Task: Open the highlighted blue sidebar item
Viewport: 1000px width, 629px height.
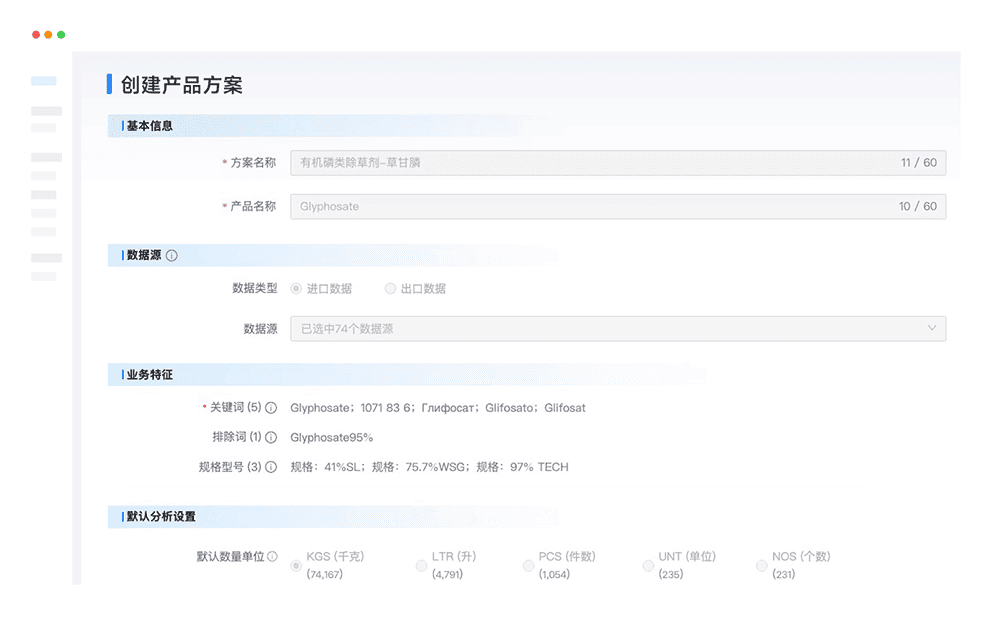Action: (x=44, y=81)
